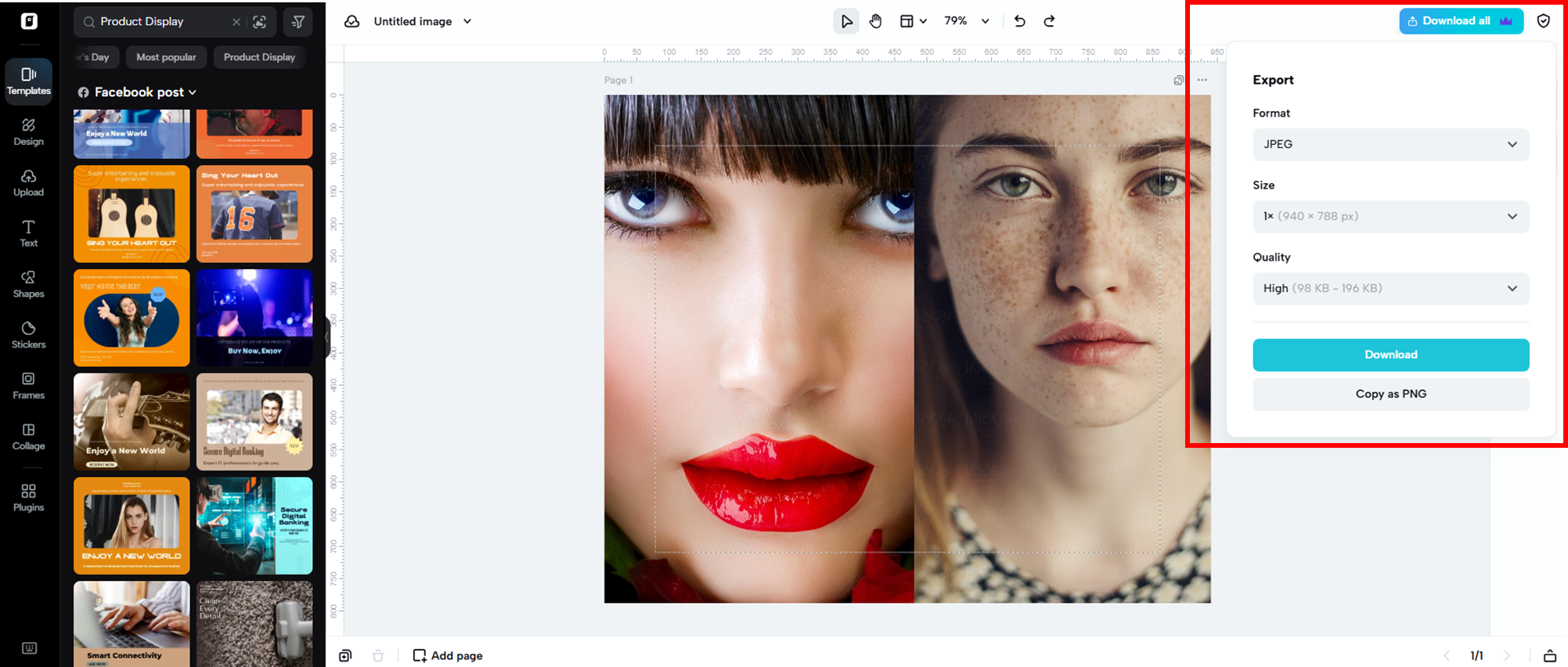The image size is (1568, 667).
Task: Select the pointer selection tool
Action: pyautogui.click(x=845, y=22)
